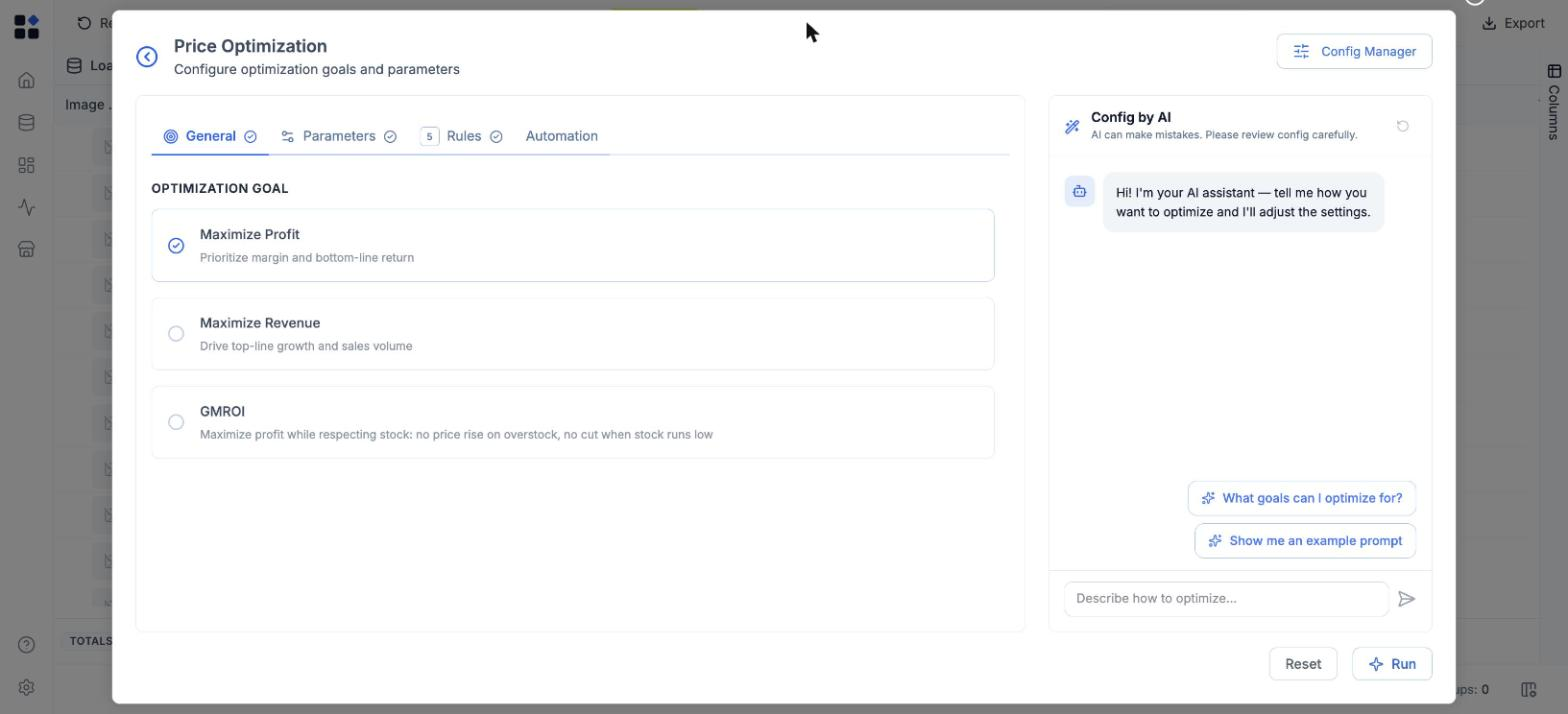Image resolution: width=1568 pixels, height=714 pixels.
Task: Click the Export button in background page
Action: 1512,23
